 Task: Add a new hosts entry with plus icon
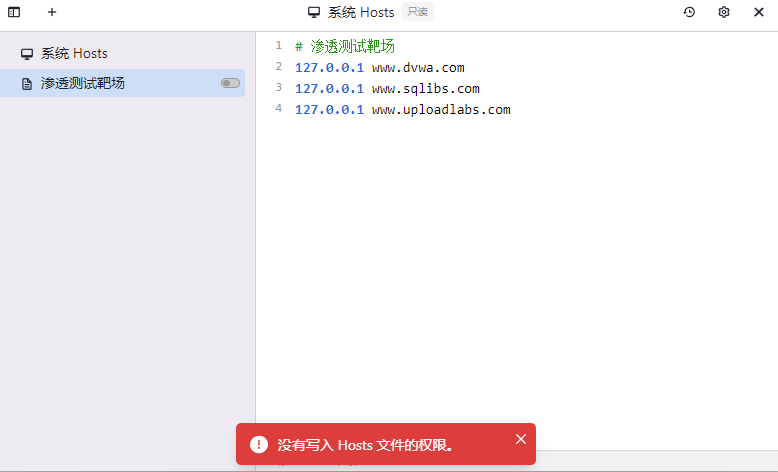(x=52, y=12)
